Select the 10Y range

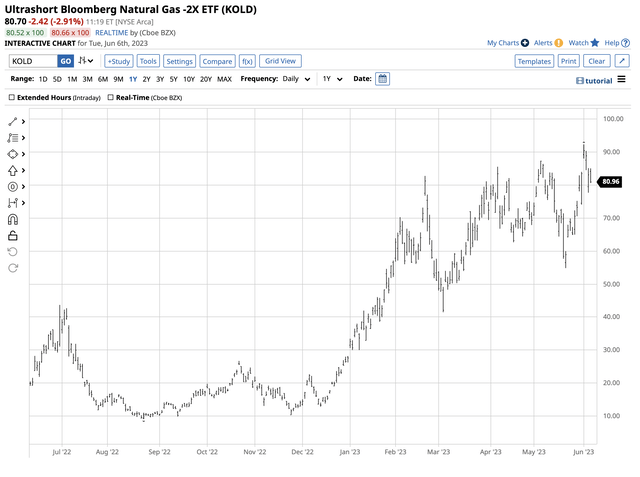tap(189, 79)
